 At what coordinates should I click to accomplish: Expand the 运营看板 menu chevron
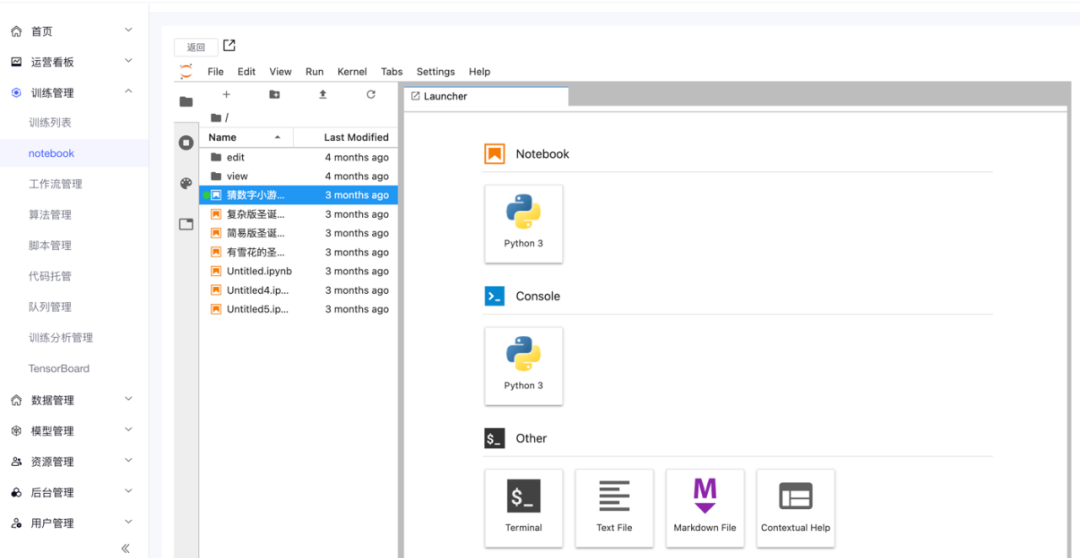coord(128,61)
